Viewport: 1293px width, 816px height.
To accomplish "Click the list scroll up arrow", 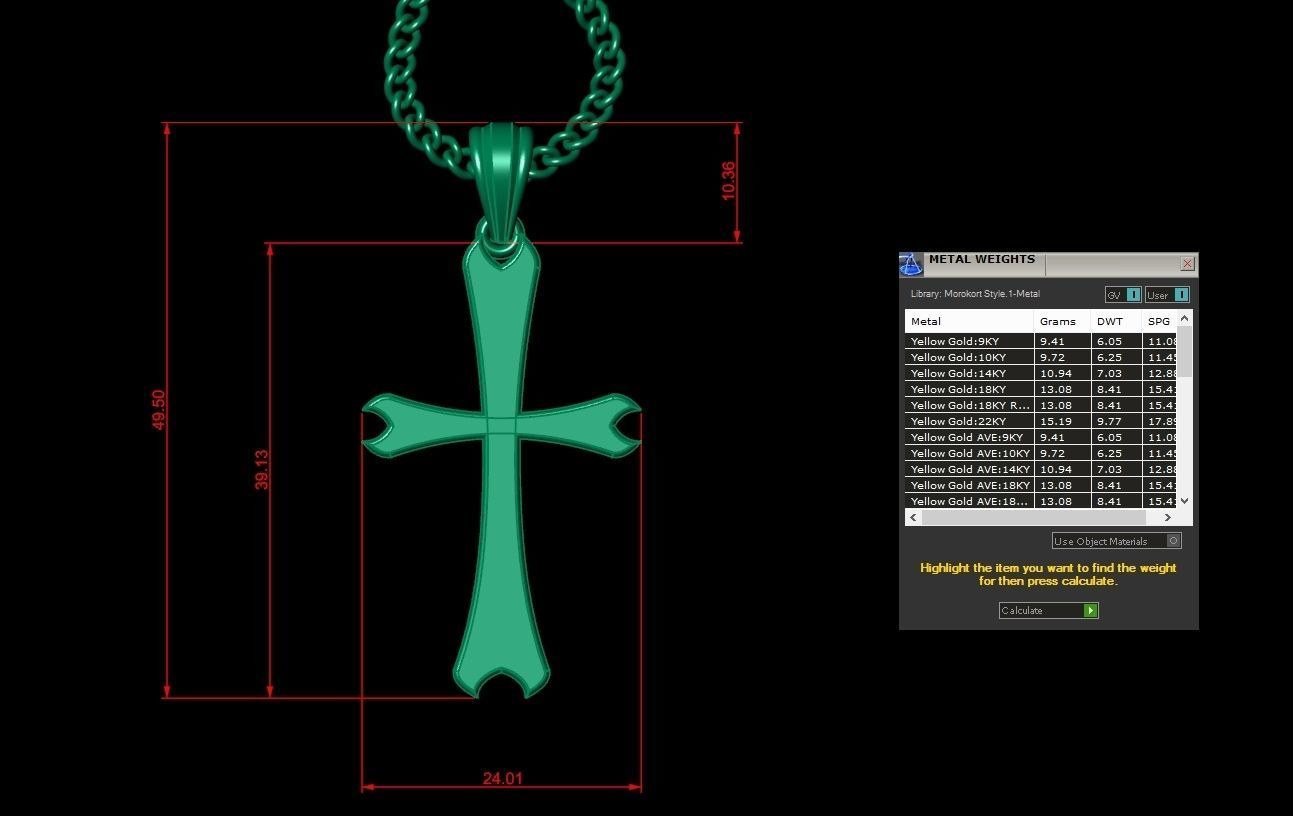I will pyautogui.click(x=1184, y=318).
